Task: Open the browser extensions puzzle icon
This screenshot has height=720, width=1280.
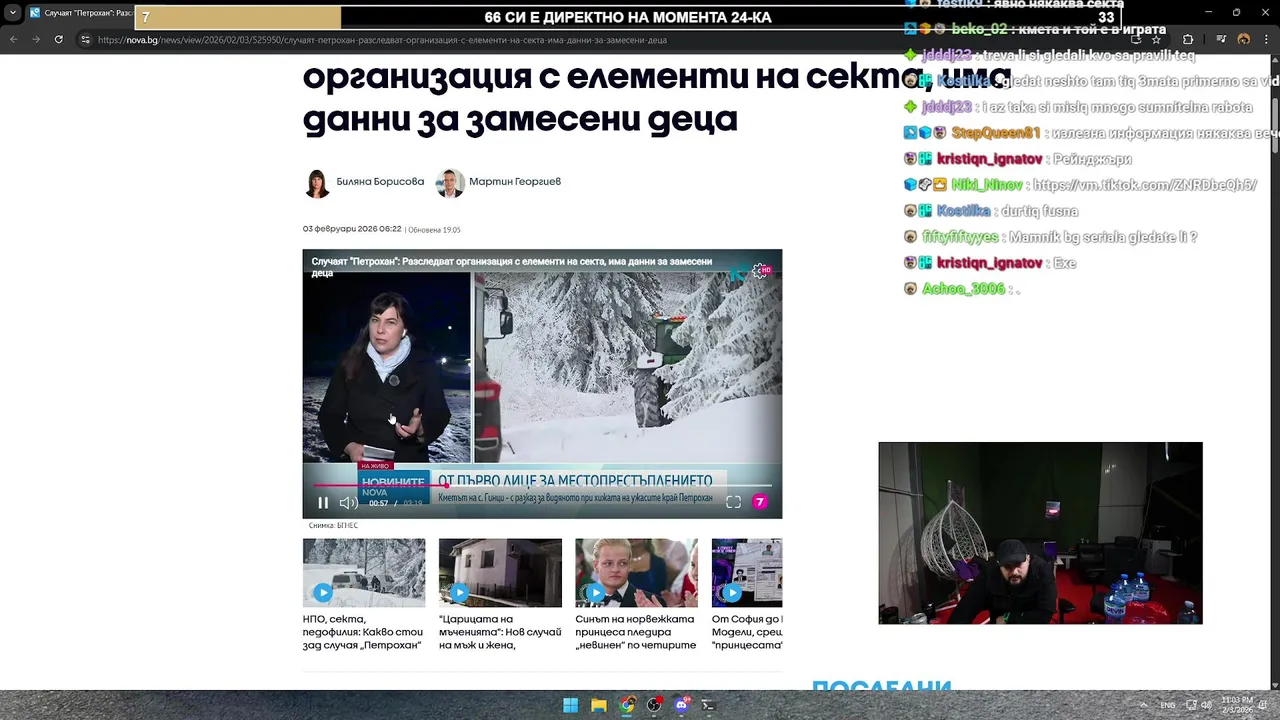Action: pyautogui.click(x=1188, y=40)
